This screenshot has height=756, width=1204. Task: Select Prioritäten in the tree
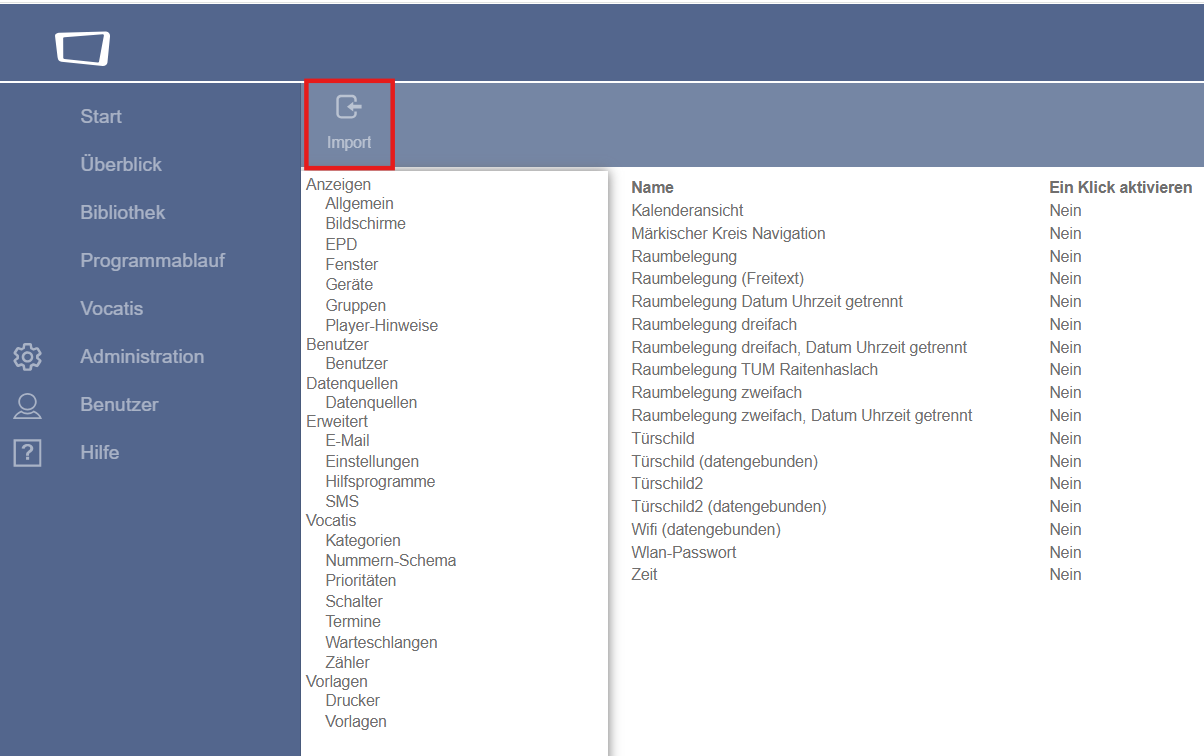[361, 581]
